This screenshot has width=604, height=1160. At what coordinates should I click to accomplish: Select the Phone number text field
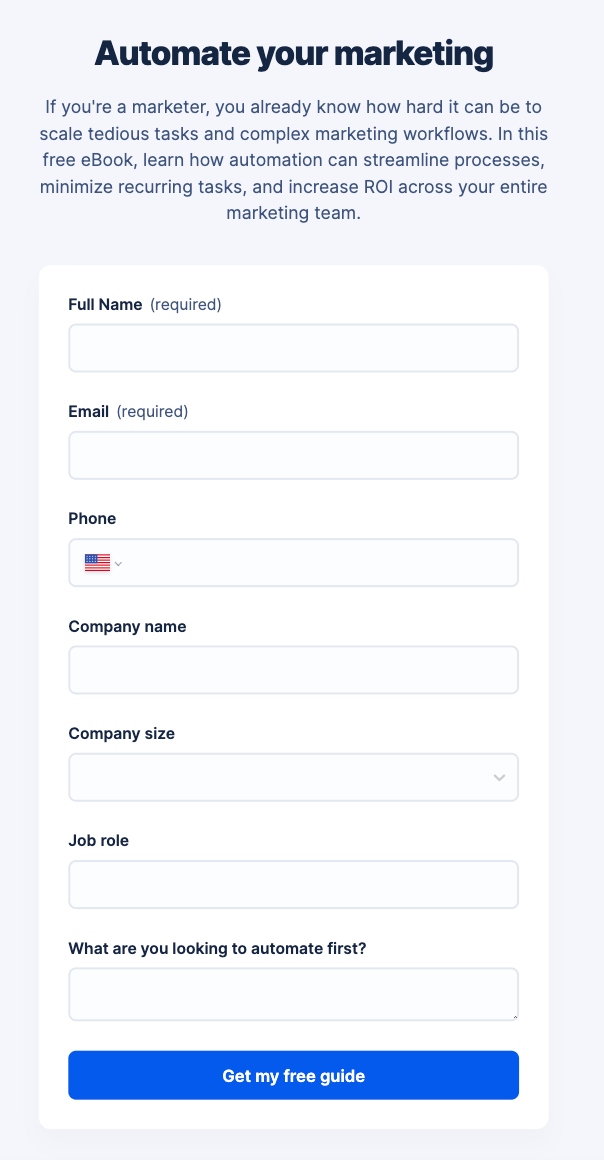point(320,563)
